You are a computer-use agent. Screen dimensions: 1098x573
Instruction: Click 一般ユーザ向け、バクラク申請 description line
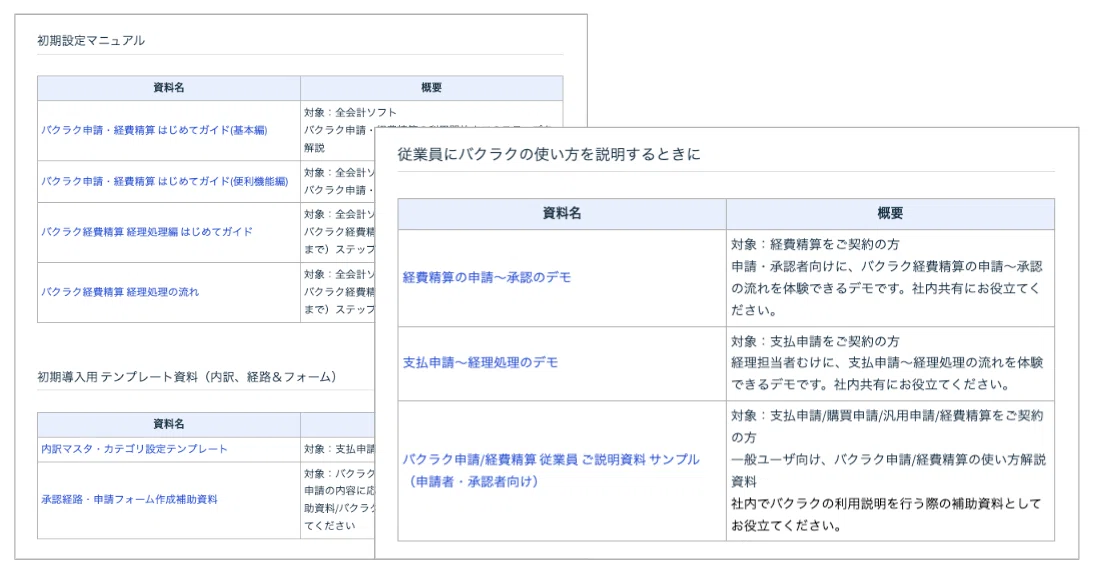coord(889,460)
